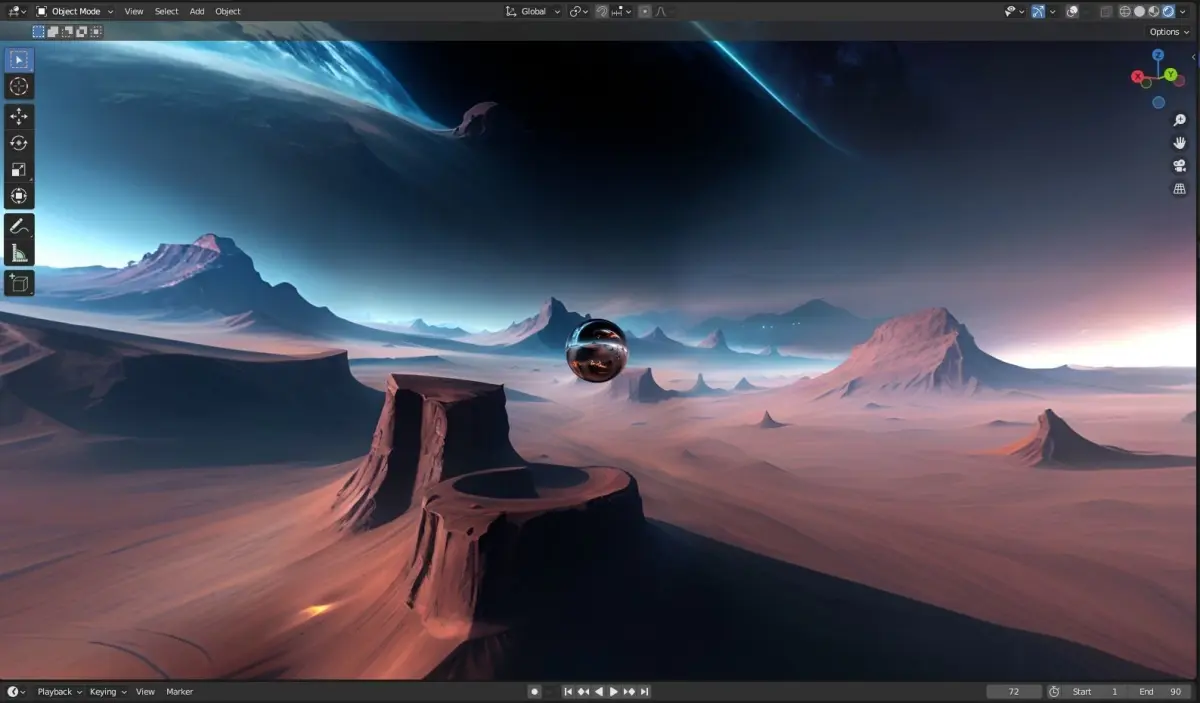Expand viewport shading options dropdown
The width and height of the screenshot is (1200, 703).
[1181, 11]
